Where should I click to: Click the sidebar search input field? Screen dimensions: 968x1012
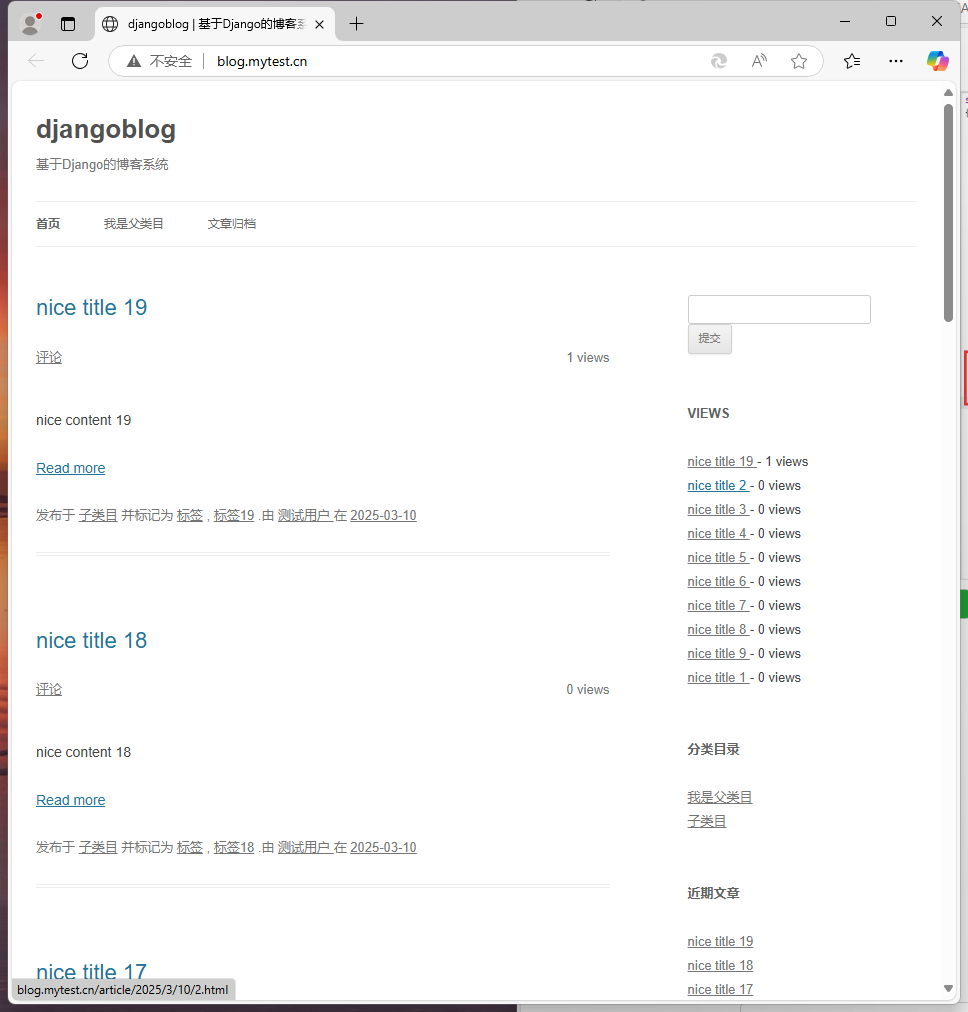click(779, 310)
